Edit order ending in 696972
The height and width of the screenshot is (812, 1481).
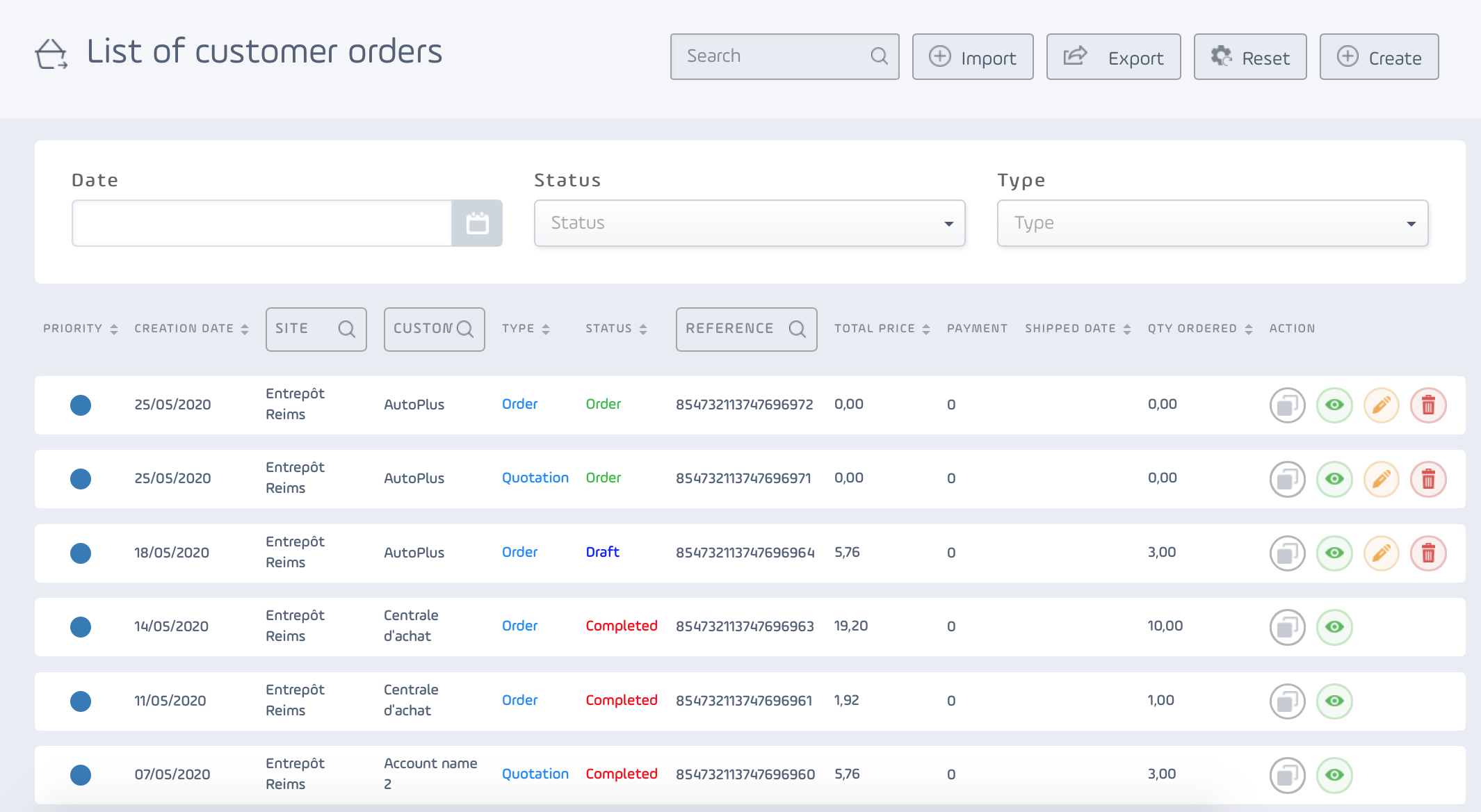pyautogui.click(x=1381, y=405)
